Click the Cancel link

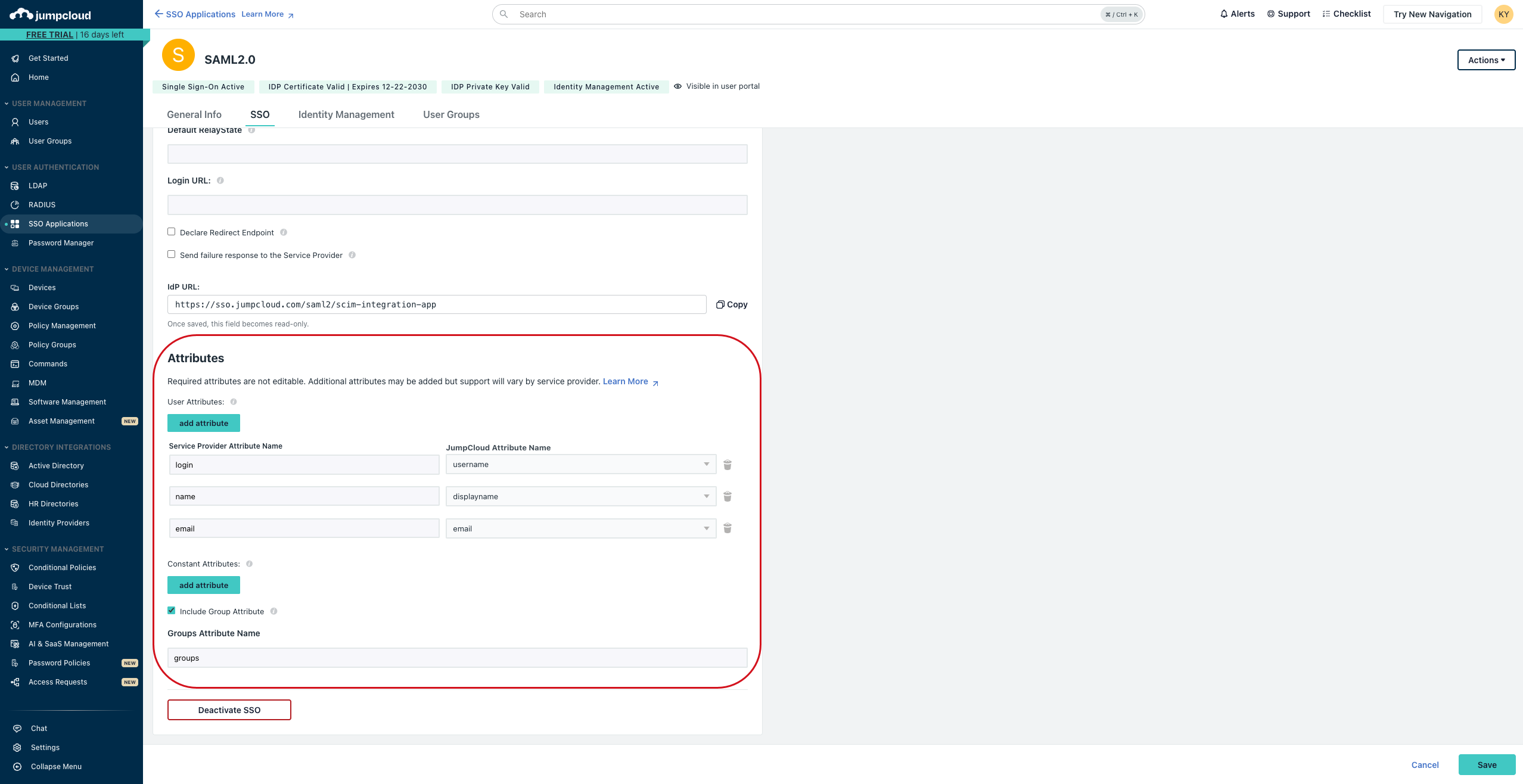[1425, 765]
